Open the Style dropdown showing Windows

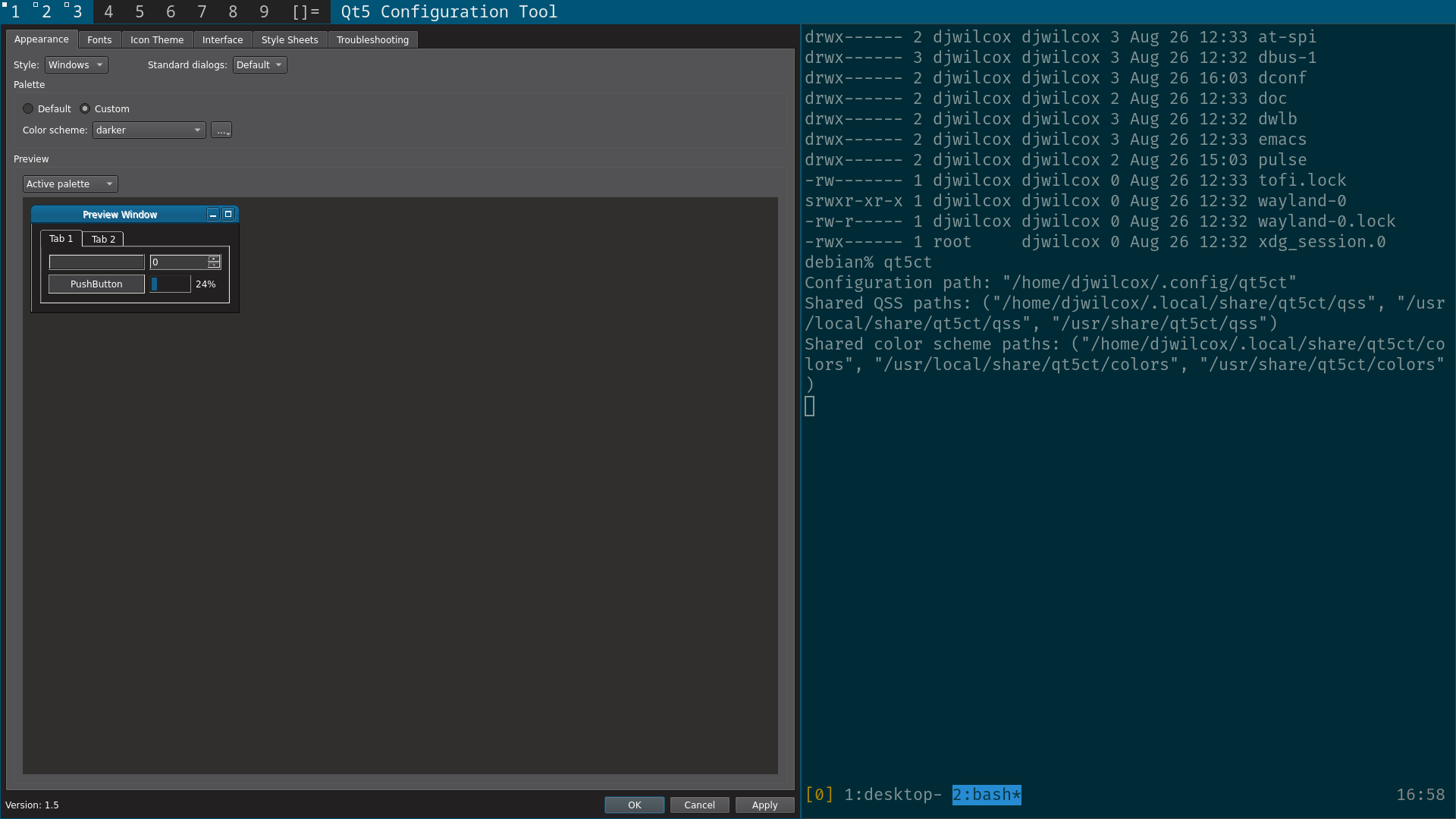[76, 65]
